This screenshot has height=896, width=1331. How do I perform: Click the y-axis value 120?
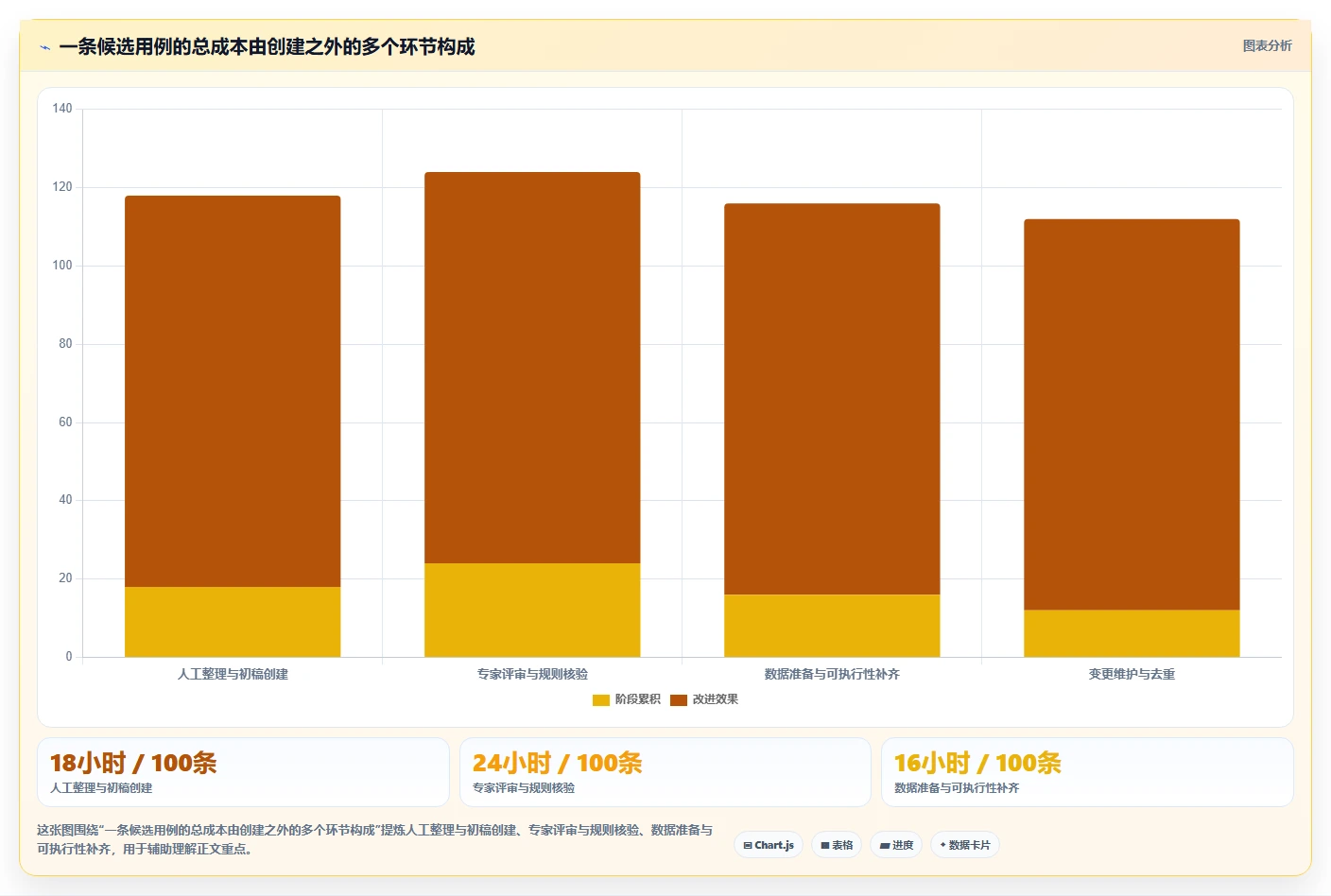pyautogui.click(x=62, y=187)
